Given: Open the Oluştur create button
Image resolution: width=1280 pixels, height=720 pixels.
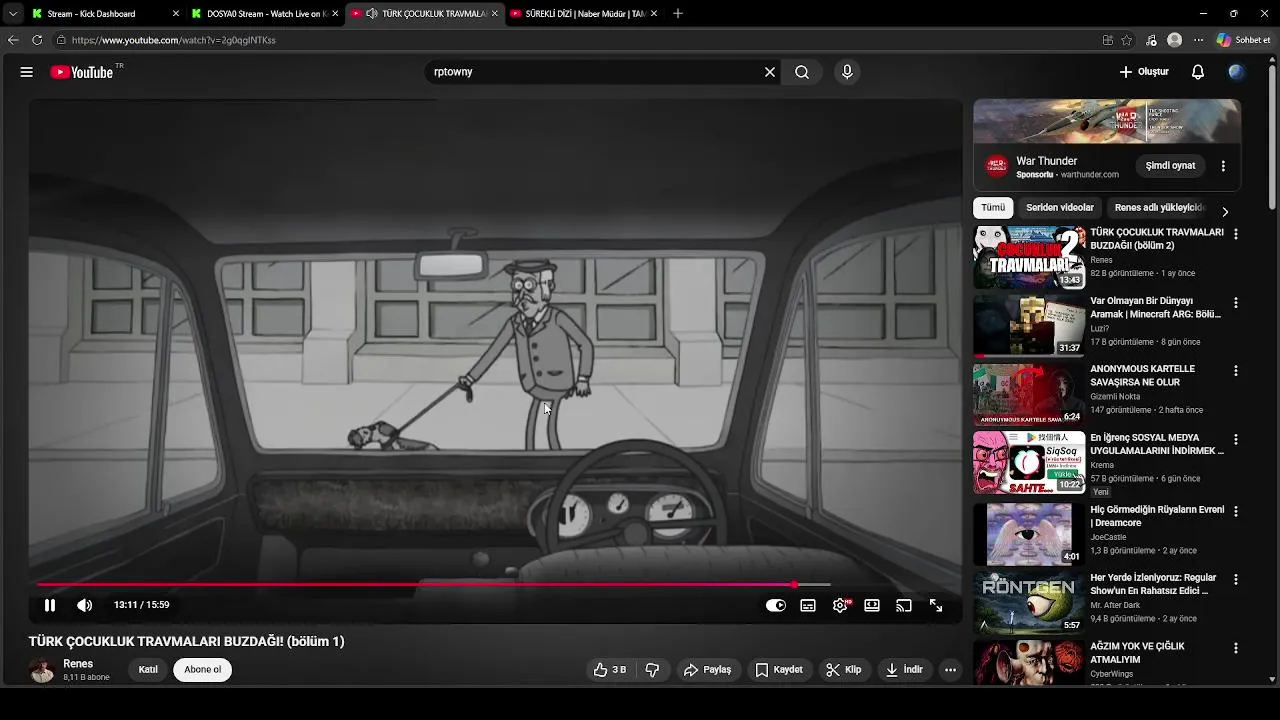Looking at the screenshot, I should click(x=1144, y=72).
